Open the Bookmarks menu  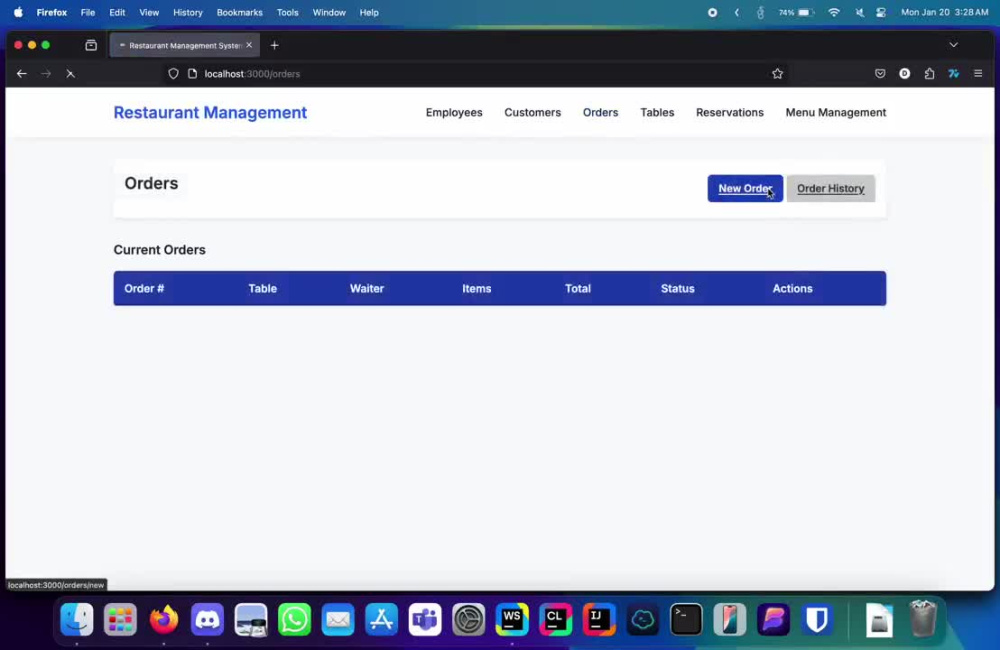(x=239, y=12)
